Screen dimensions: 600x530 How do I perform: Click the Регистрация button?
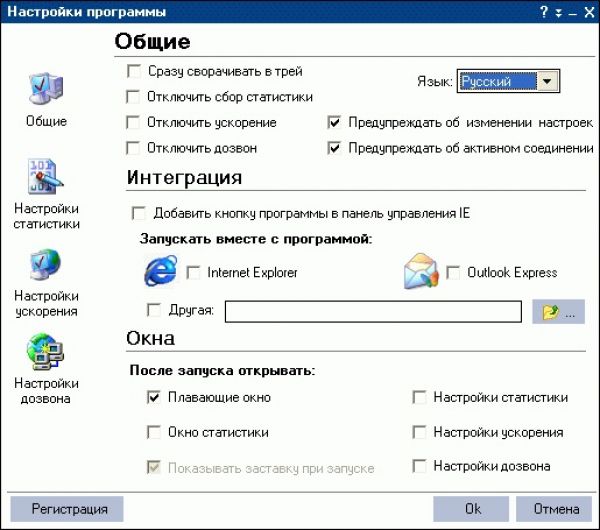tap(67, 509)
